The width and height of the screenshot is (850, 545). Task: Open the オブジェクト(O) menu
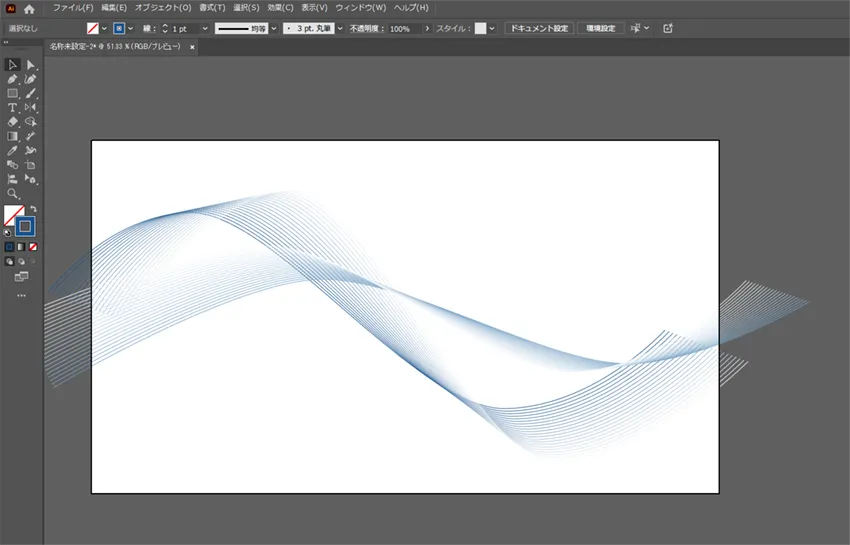point(163,8)
